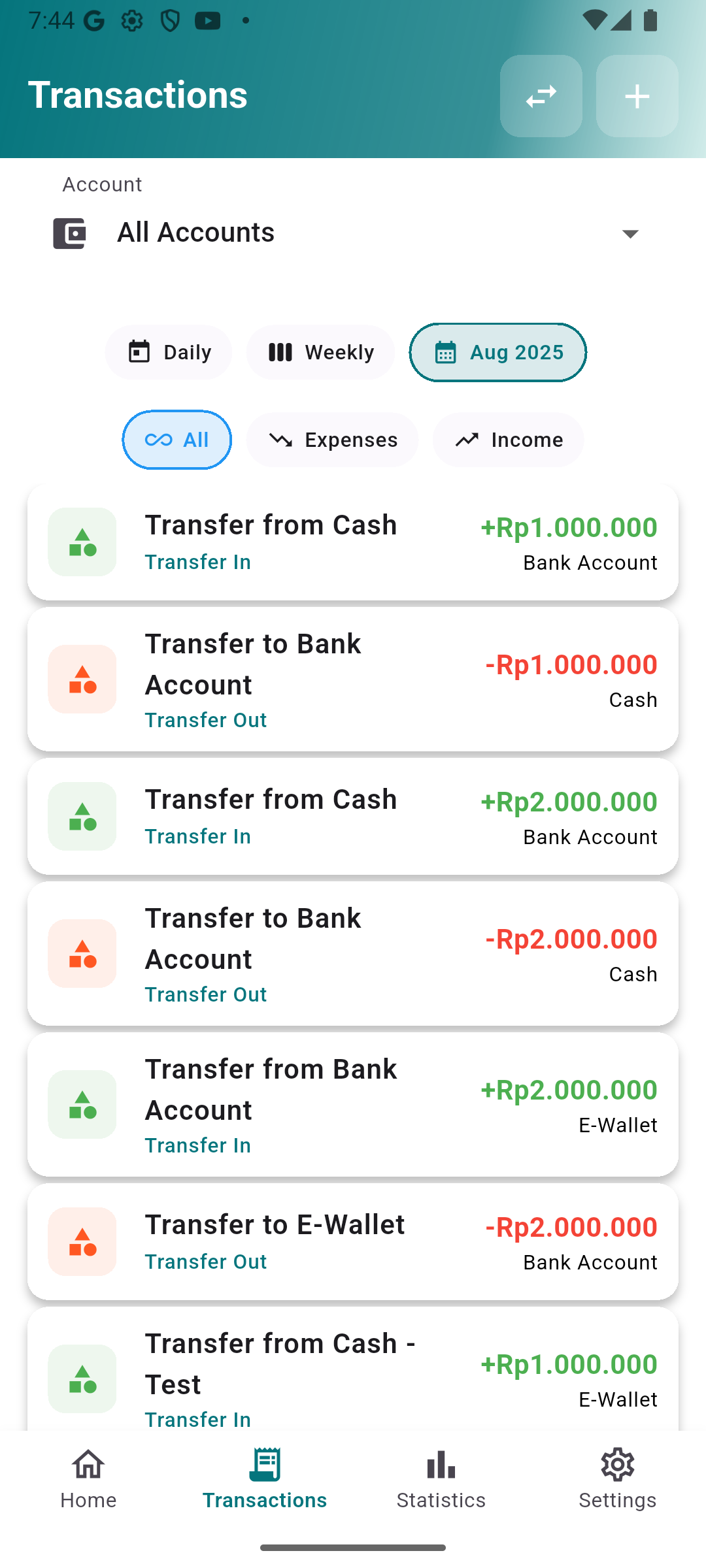Image resolution: width=706 pixels, height=1568 pixels.
Task: Tap the transfer arrows icon in header
Action: pos(541,97)
